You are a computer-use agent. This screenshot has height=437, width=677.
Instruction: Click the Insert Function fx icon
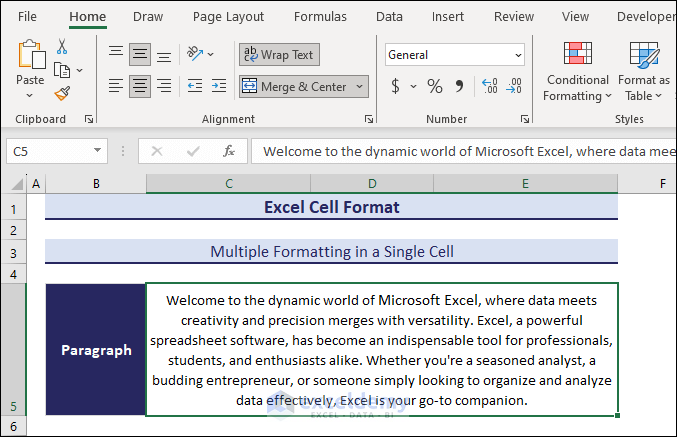pos(229,151)
